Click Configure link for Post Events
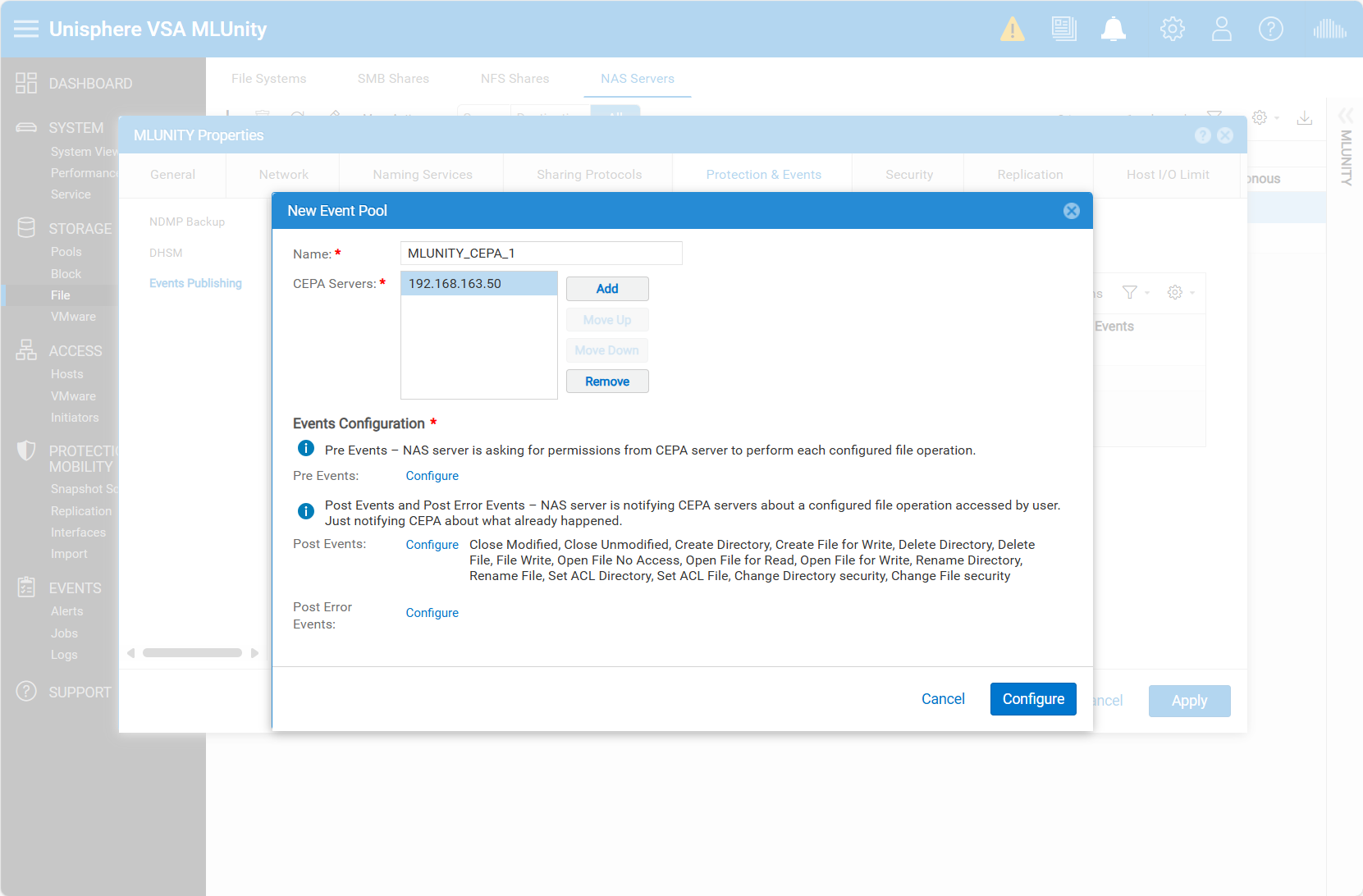1363x896 pixels. click(432, 545)
